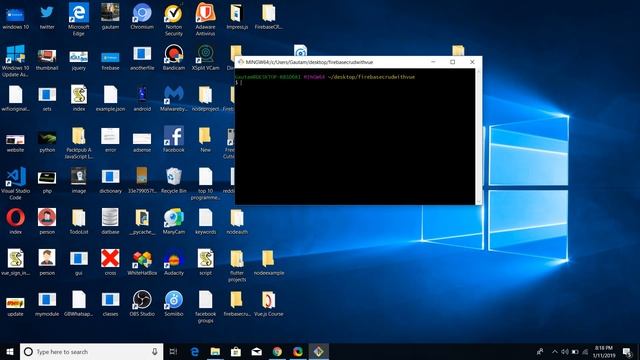Select the mymodule desktop icon
640x360 pixels.
[x=47, y=304]
